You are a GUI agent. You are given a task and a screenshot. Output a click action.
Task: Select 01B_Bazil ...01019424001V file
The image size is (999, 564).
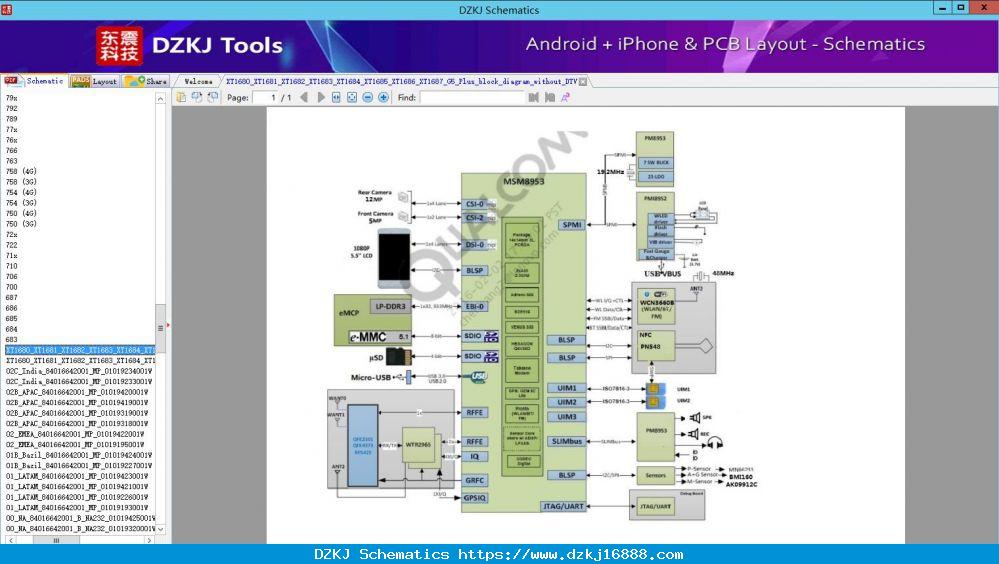[x=80, y=455]
